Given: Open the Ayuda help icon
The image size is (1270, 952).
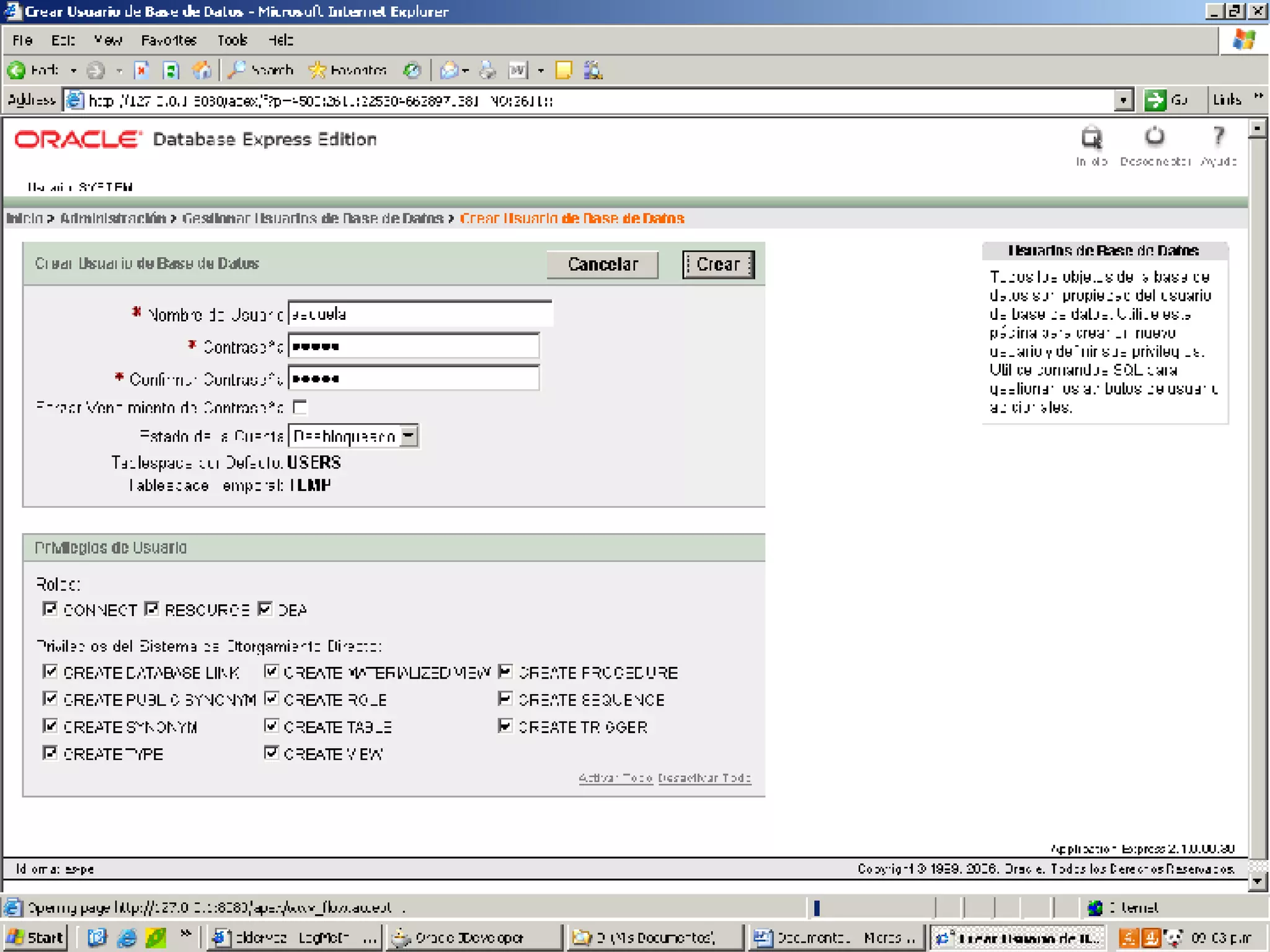Looking at the screenshot, I should pos(1219,137).
